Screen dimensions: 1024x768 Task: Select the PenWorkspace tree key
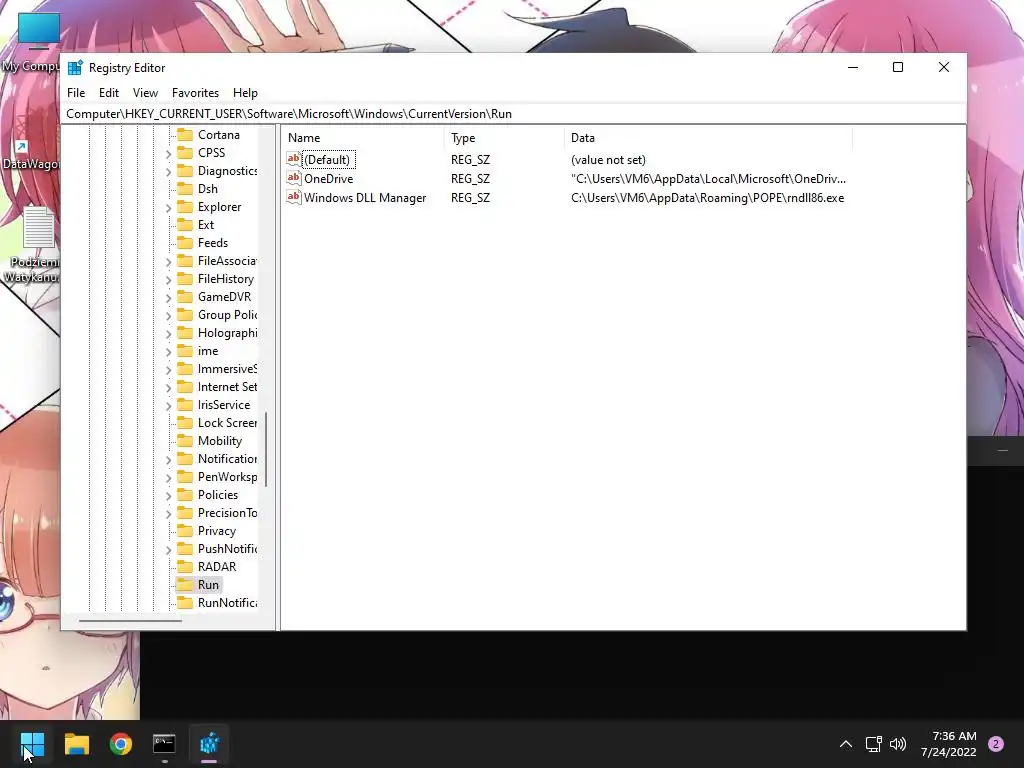tap(227, 477)
